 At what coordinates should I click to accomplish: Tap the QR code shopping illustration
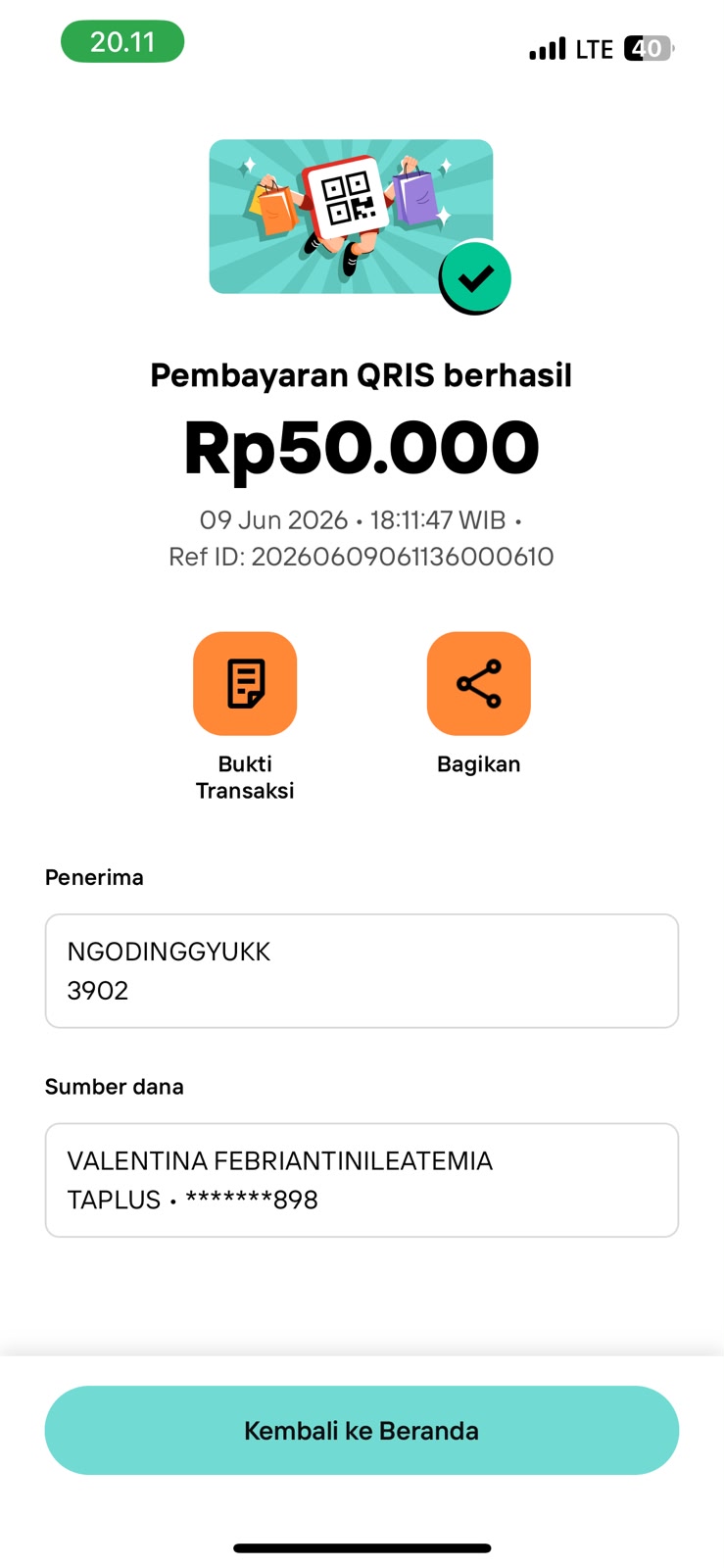coord(351,216)
